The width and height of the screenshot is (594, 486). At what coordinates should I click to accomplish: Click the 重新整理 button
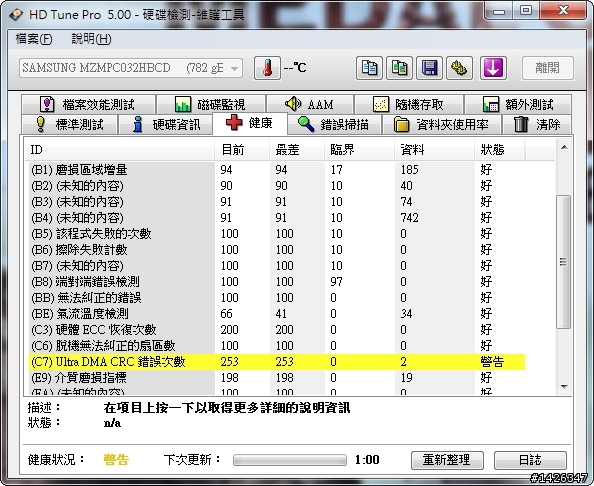tap(447, 460)
